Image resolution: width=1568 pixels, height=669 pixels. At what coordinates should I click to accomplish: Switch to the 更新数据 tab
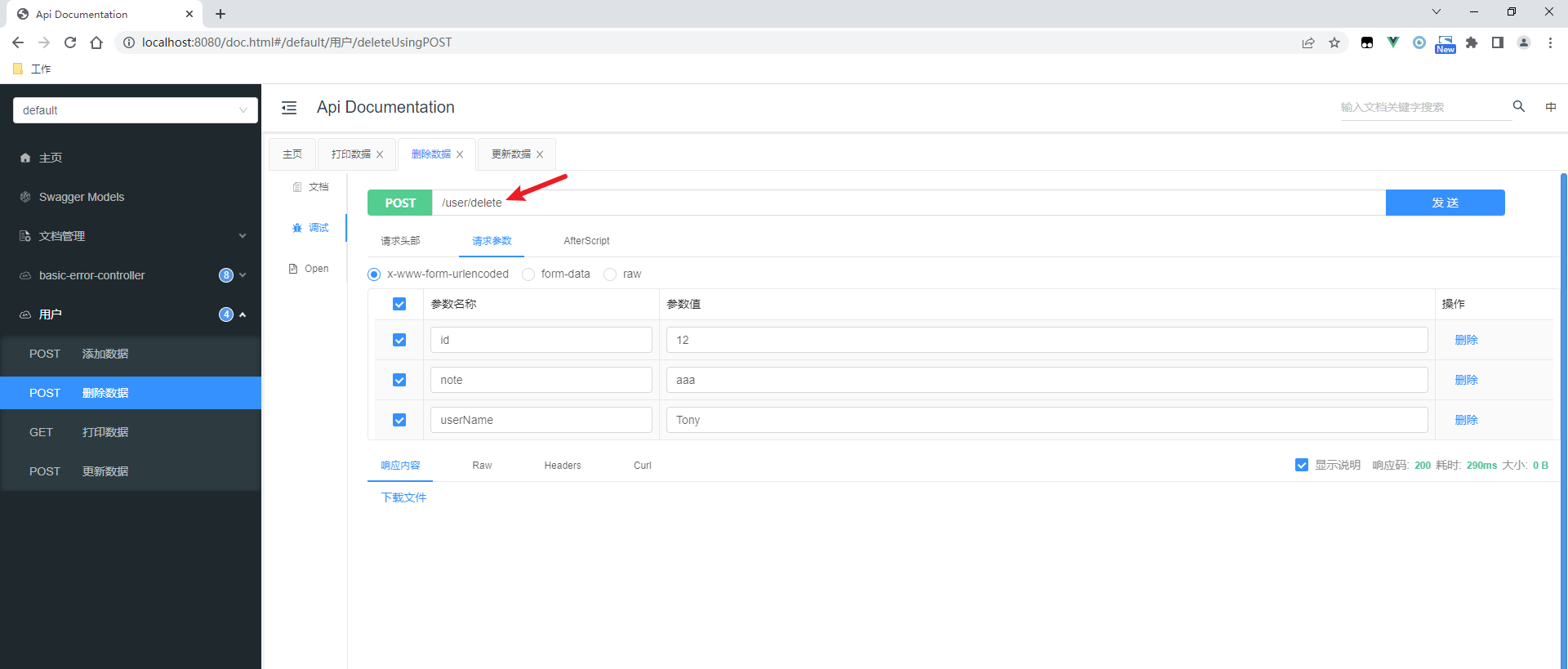(x=511, y=154)
